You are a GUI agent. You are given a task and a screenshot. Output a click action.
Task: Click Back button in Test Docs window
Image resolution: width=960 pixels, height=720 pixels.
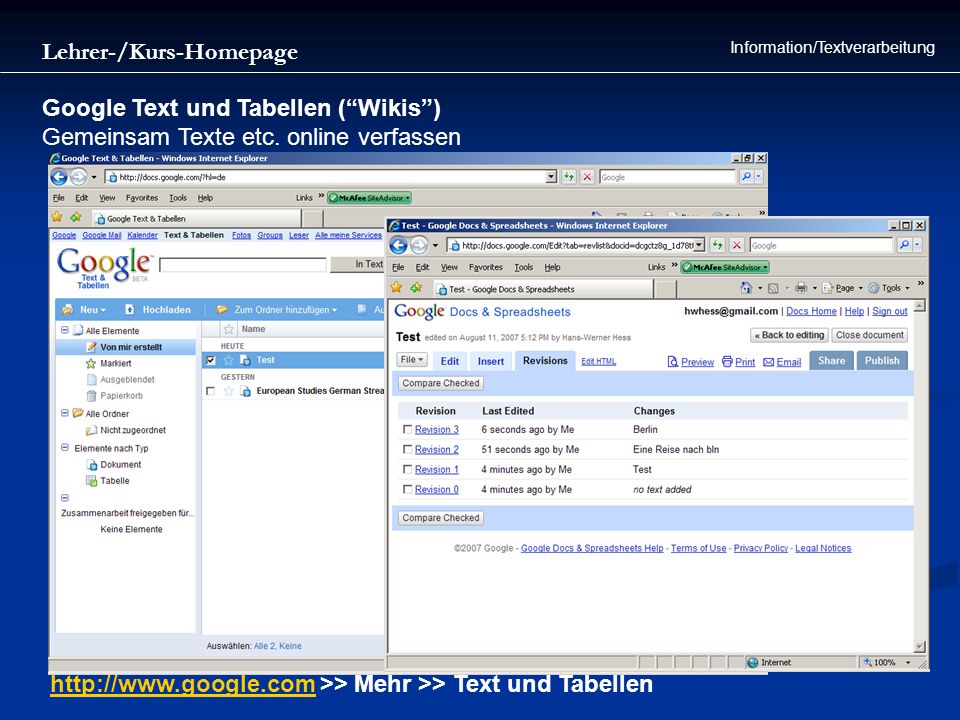399,246
